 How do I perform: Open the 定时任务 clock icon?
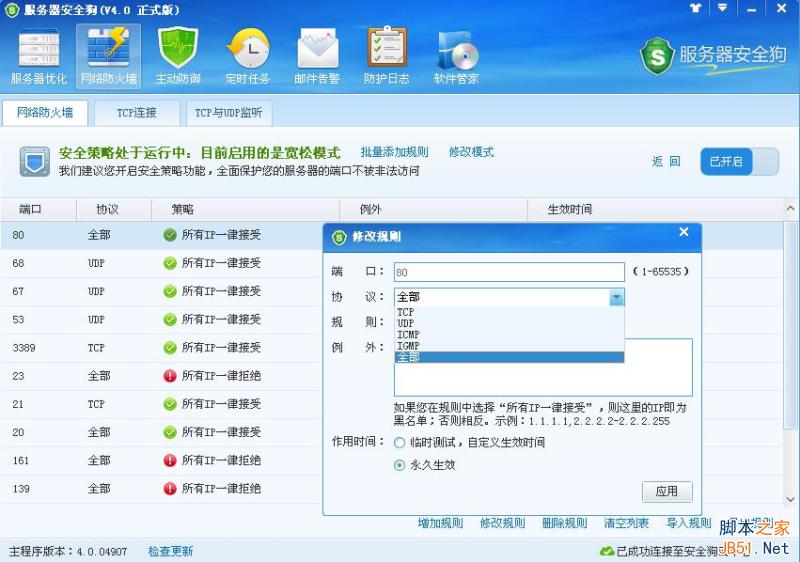tap(247, 56)
